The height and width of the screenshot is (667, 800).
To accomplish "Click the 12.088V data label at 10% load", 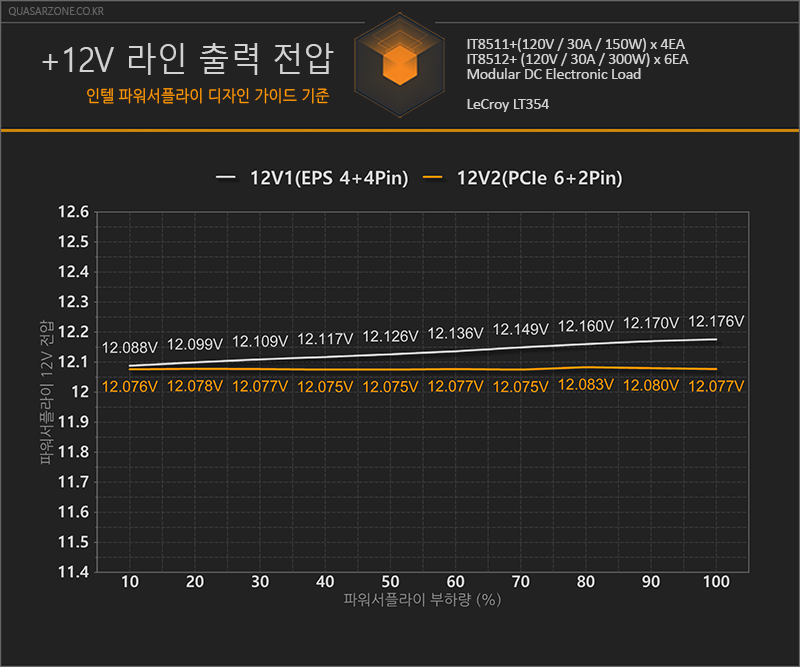I will coord(130,348).
